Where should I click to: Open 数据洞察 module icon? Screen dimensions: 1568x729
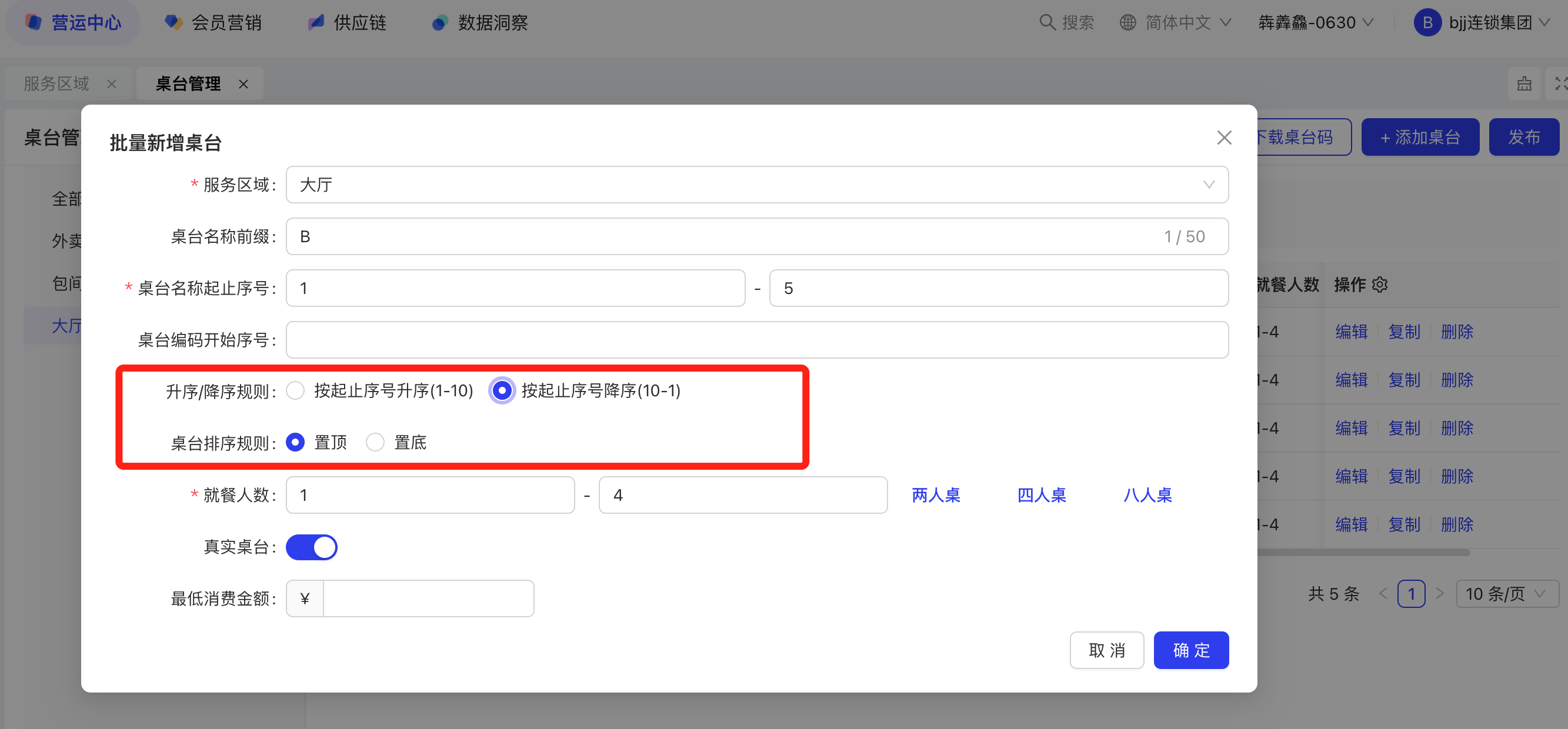click(439, 22)
